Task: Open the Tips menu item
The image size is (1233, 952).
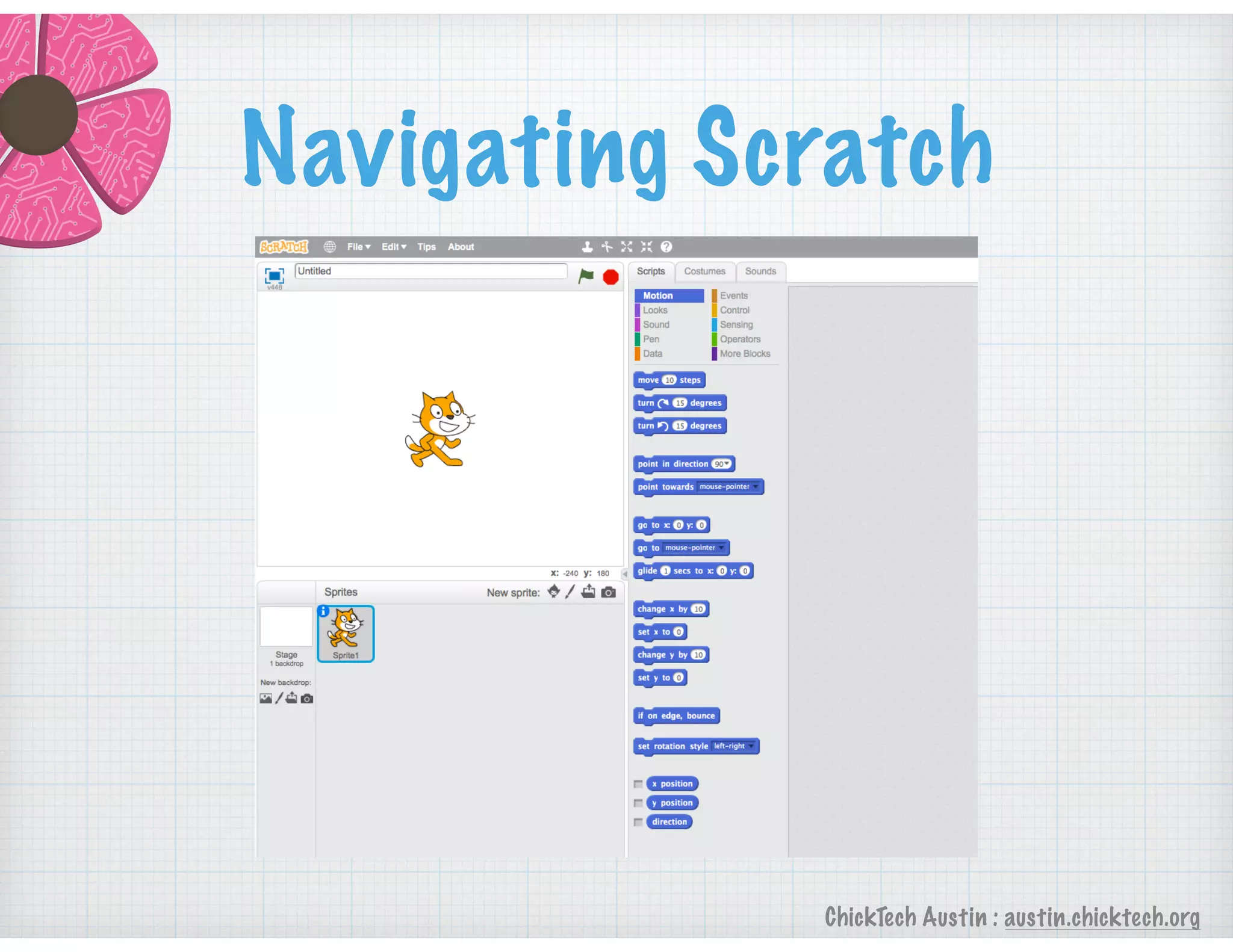Action: 426,247
